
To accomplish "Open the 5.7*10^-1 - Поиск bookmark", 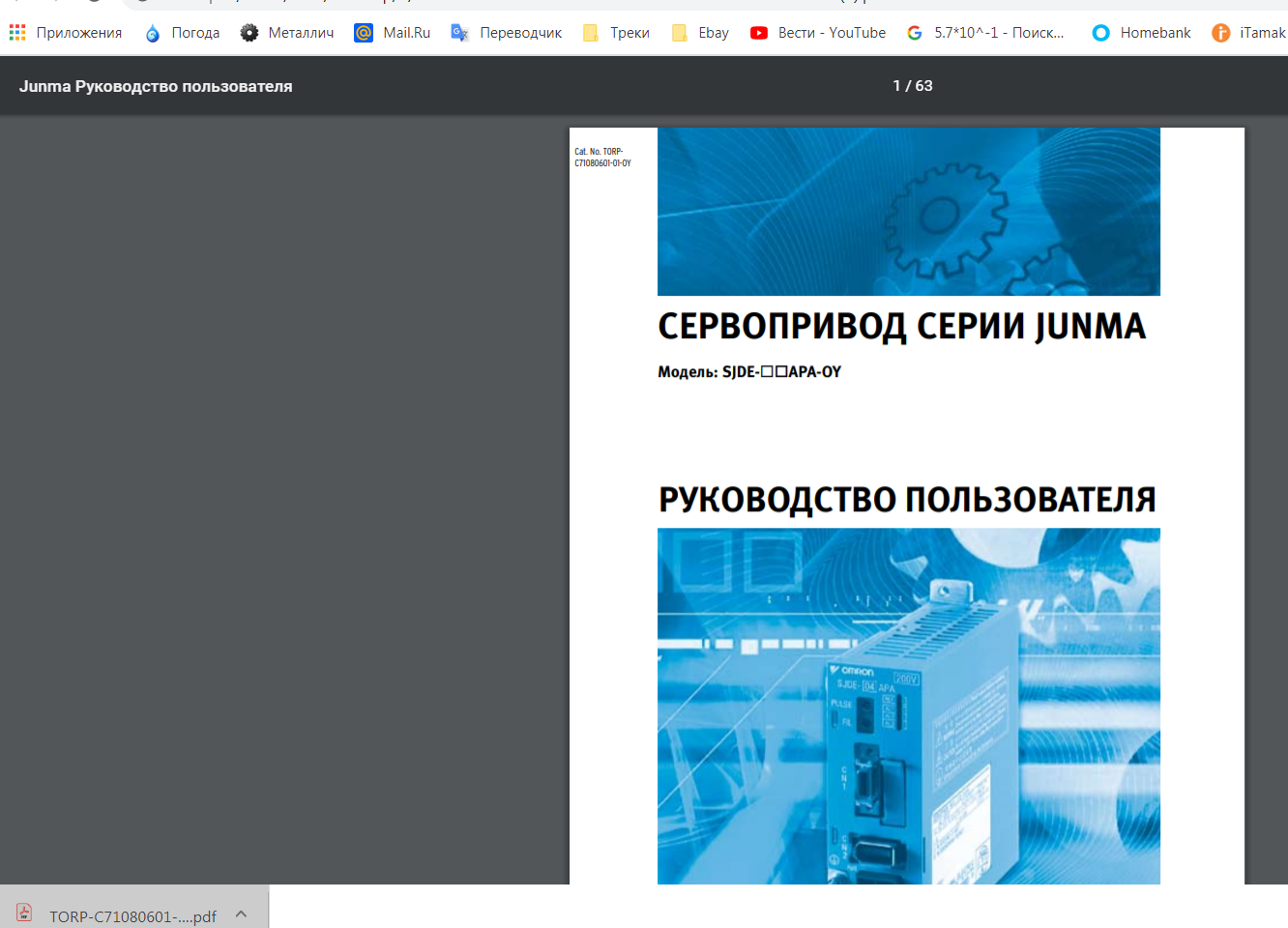I will point(999,33).
